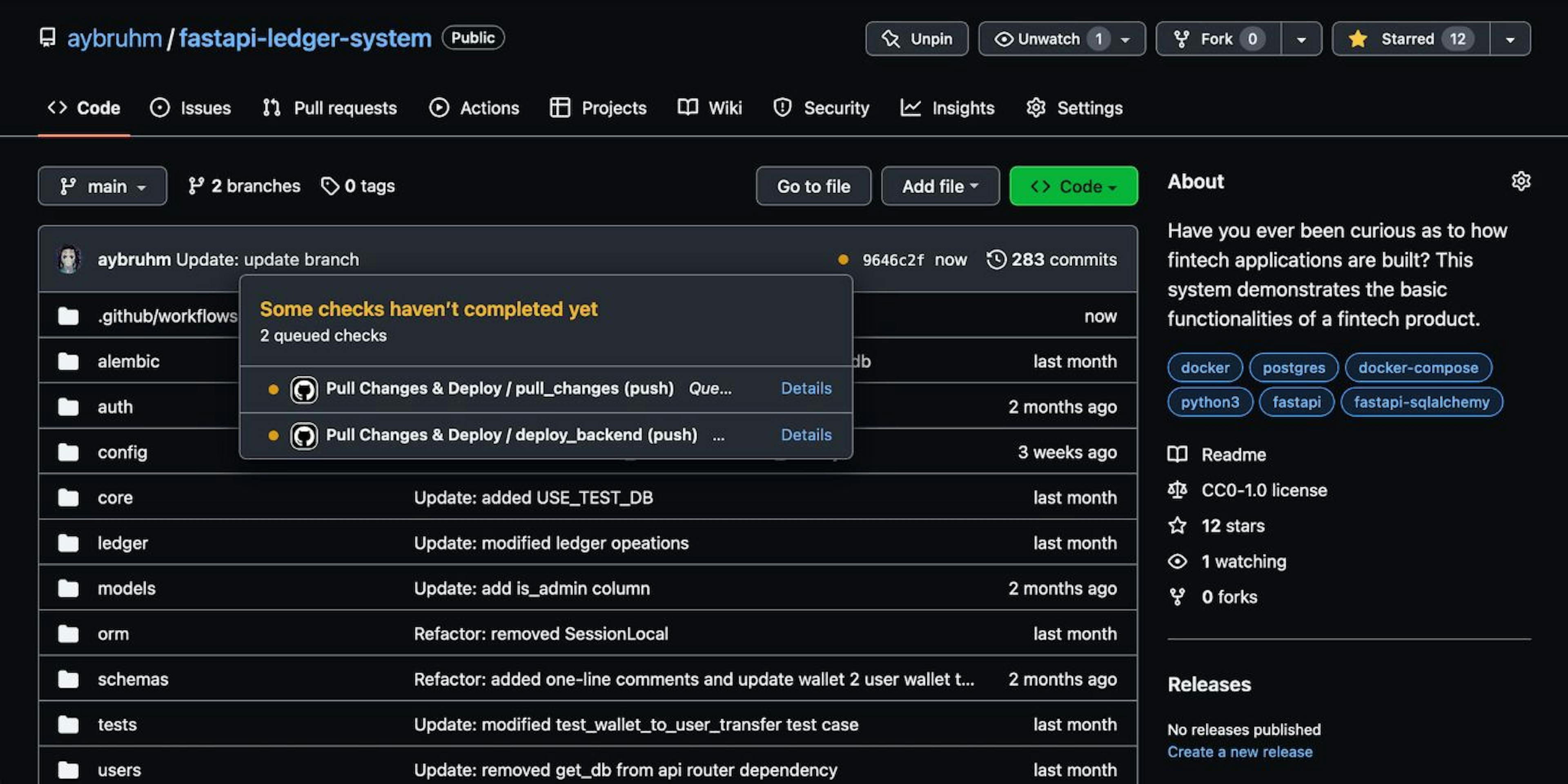Open the Insights tab

coord(947,108)
